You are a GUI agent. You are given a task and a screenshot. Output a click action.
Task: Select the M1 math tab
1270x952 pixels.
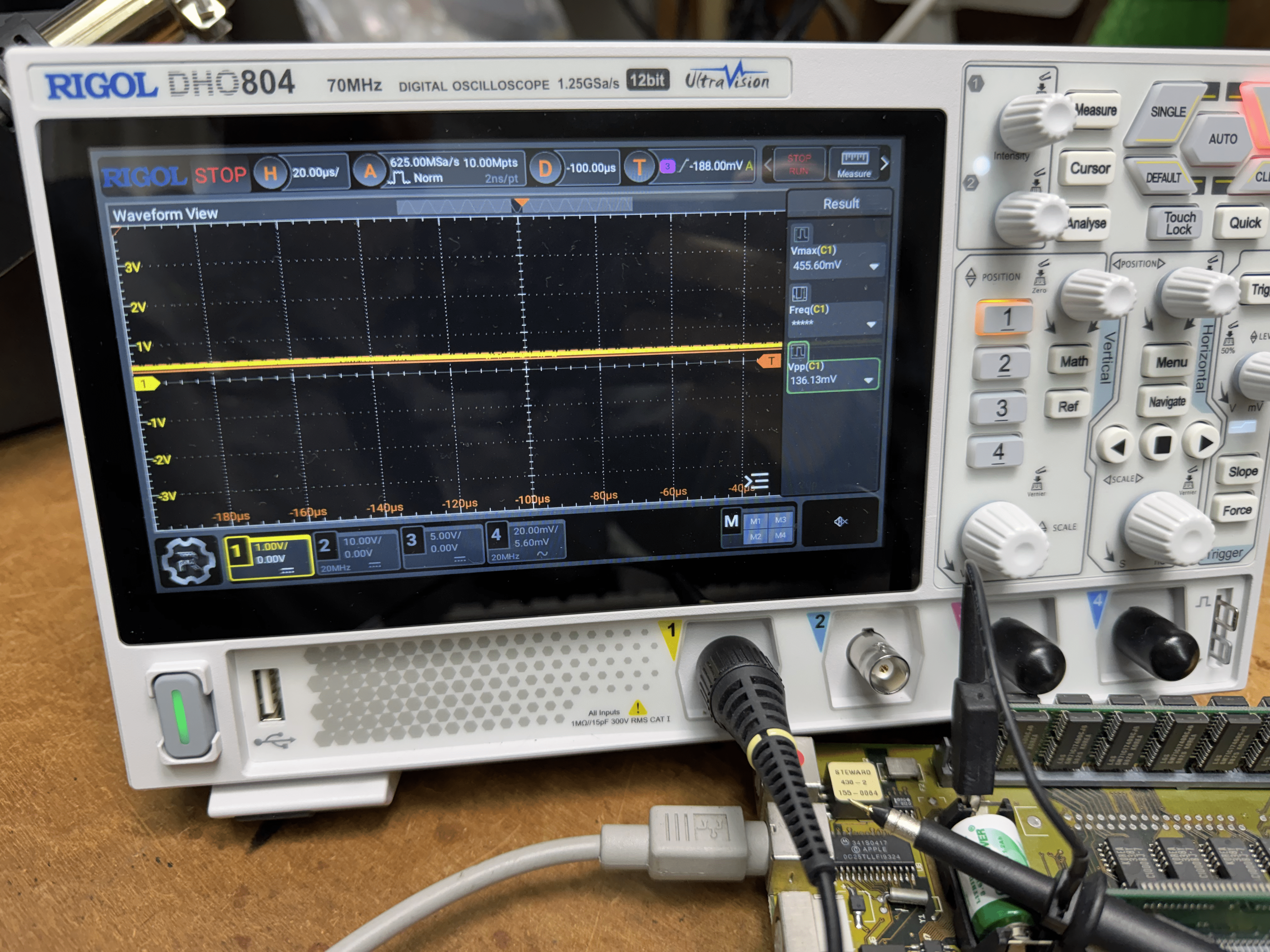click(x=755, y=521)
